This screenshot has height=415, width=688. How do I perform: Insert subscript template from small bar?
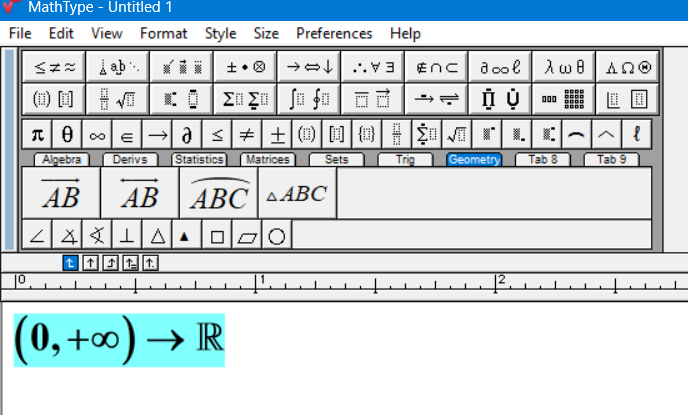(516, 134)
